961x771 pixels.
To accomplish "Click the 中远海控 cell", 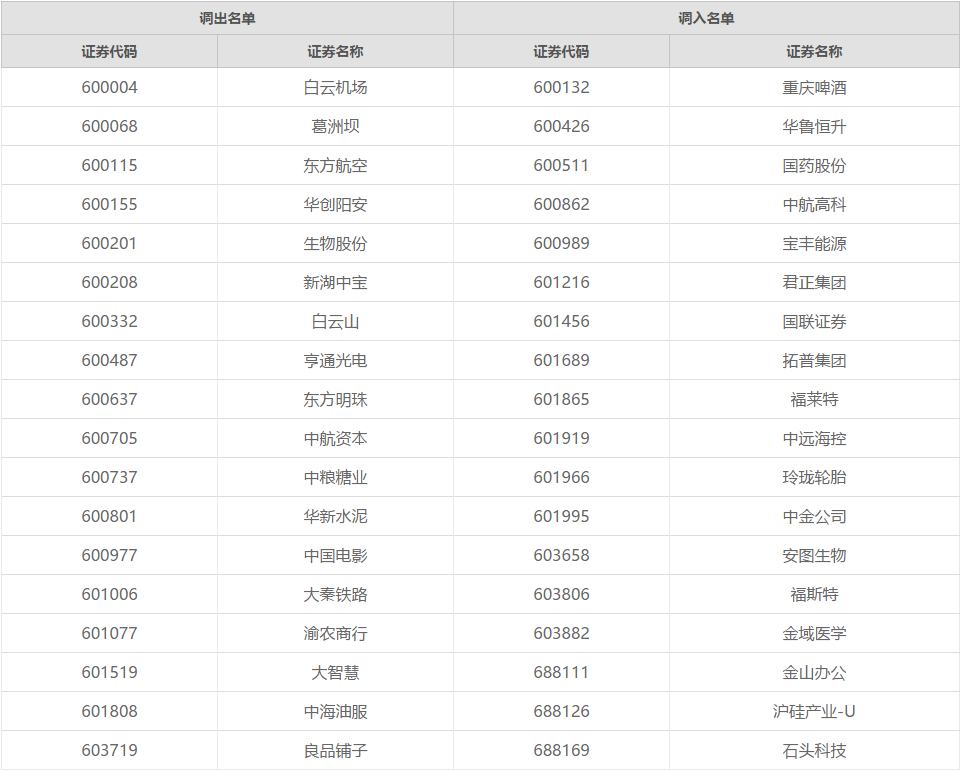I will (x=814, y=439).
